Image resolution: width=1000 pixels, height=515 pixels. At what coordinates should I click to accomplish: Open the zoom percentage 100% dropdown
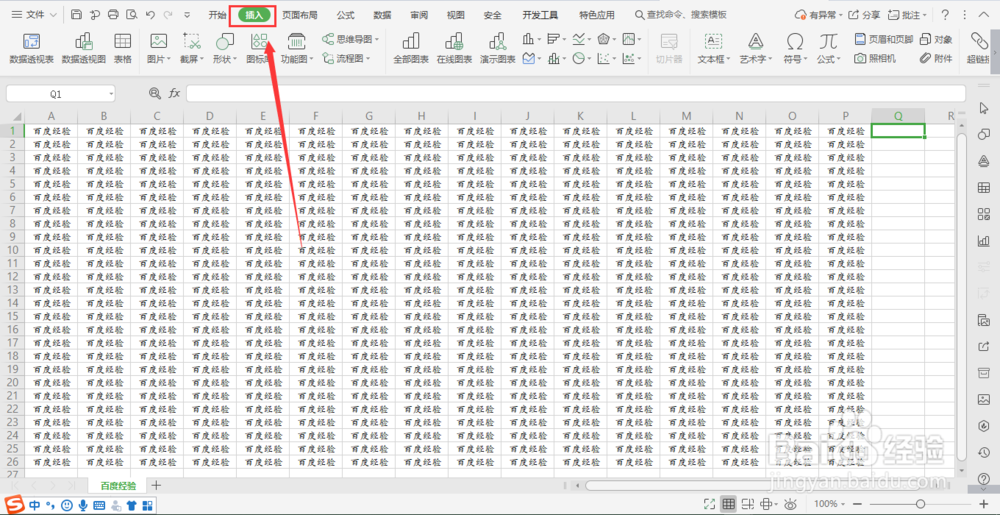coord(830,504)
